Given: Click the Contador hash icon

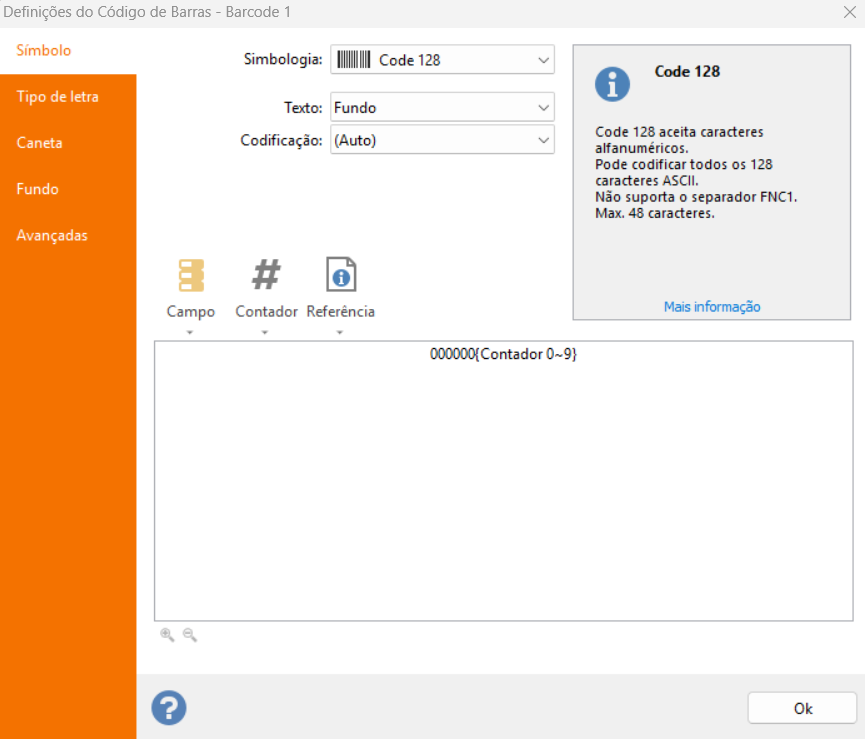Looking at the screenshot, I should click(x=266, y=274).
